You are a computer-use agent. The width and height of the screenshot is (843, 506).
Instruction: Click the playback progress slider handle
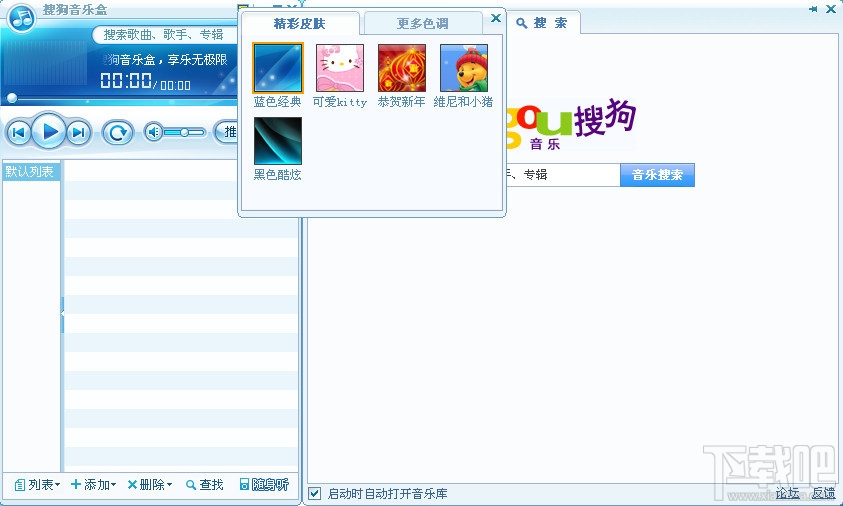[x=11, y=98]
